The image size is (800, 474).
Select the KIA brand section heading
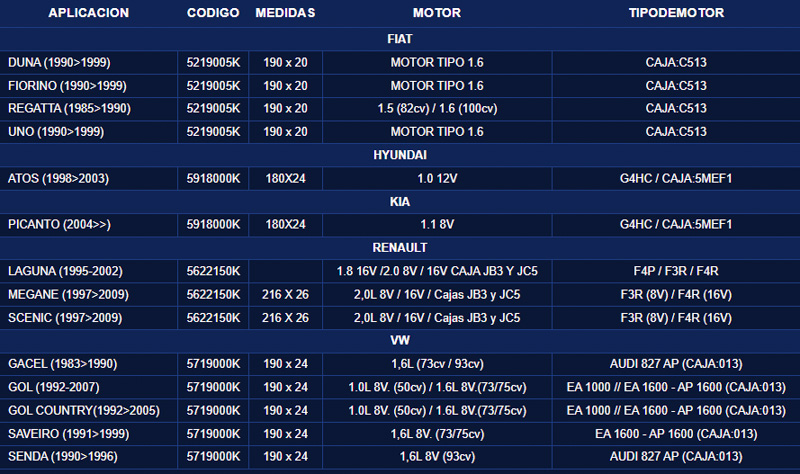point(400,201)
